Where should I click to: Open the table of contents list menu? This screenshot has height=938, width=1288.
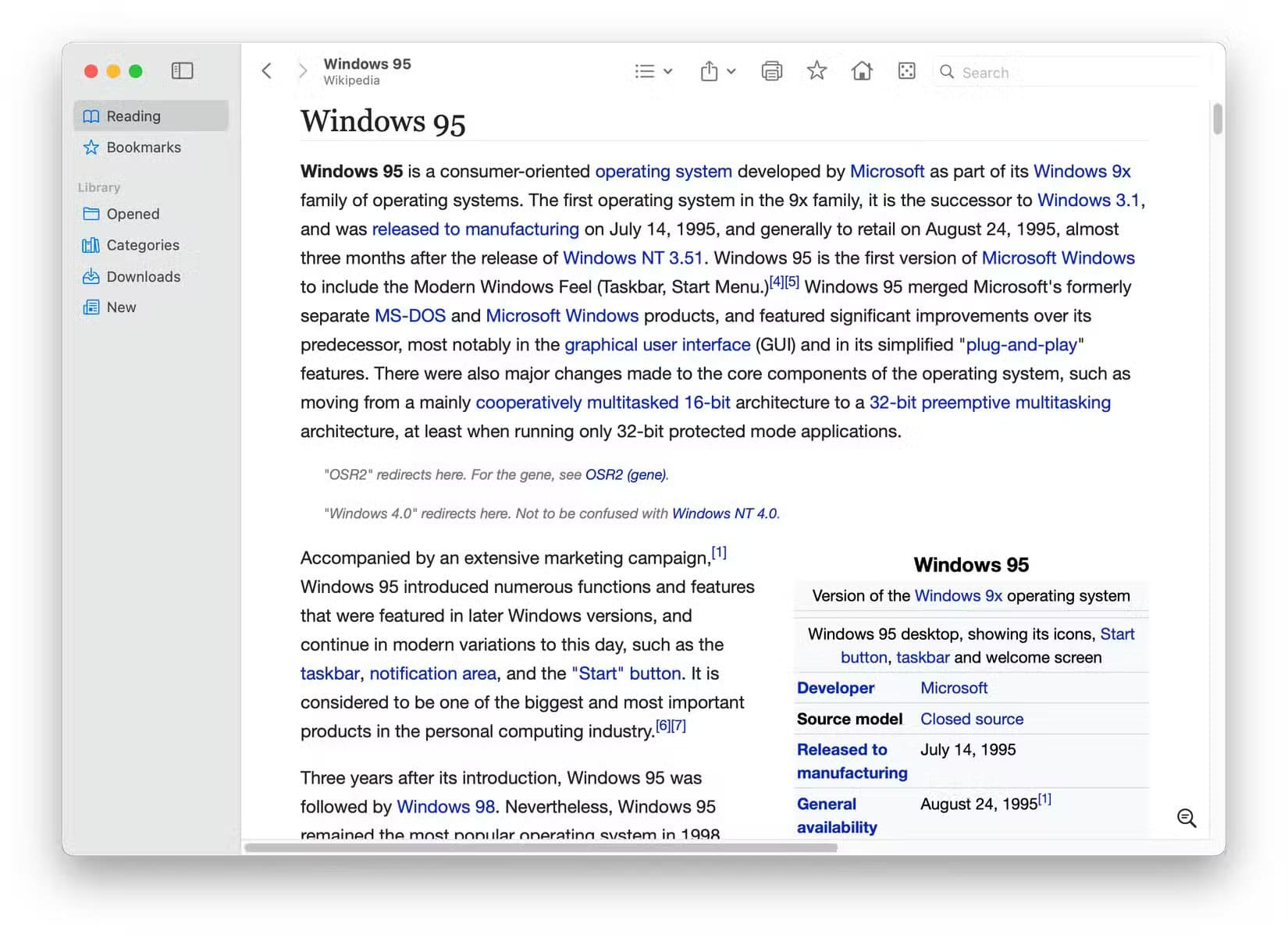point(653,72)
